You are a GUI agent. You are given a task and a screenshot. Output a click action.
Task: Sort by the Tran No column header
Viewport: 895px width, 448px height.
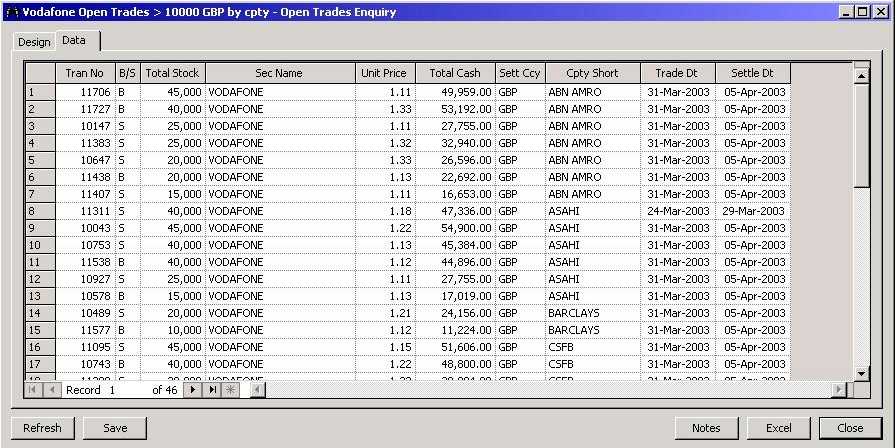pyautogui.click(x=85, y=73)
